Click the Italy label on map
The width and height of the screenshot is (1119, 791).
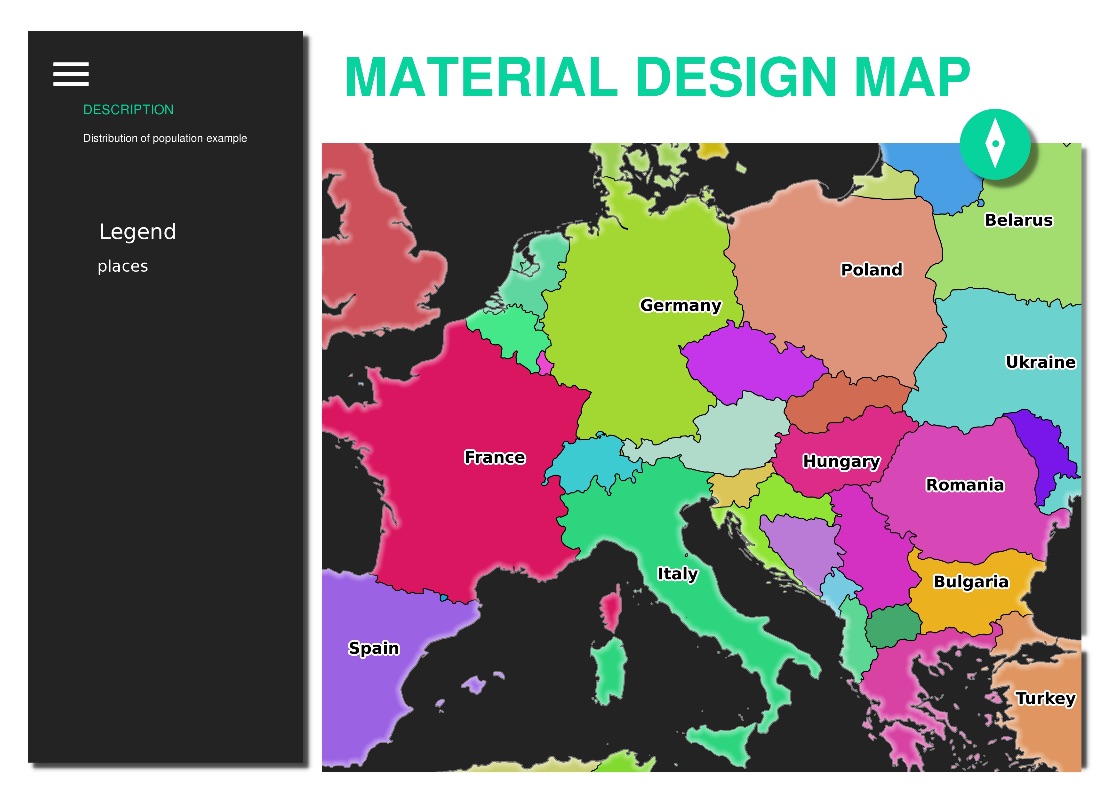tap(677, 574)
